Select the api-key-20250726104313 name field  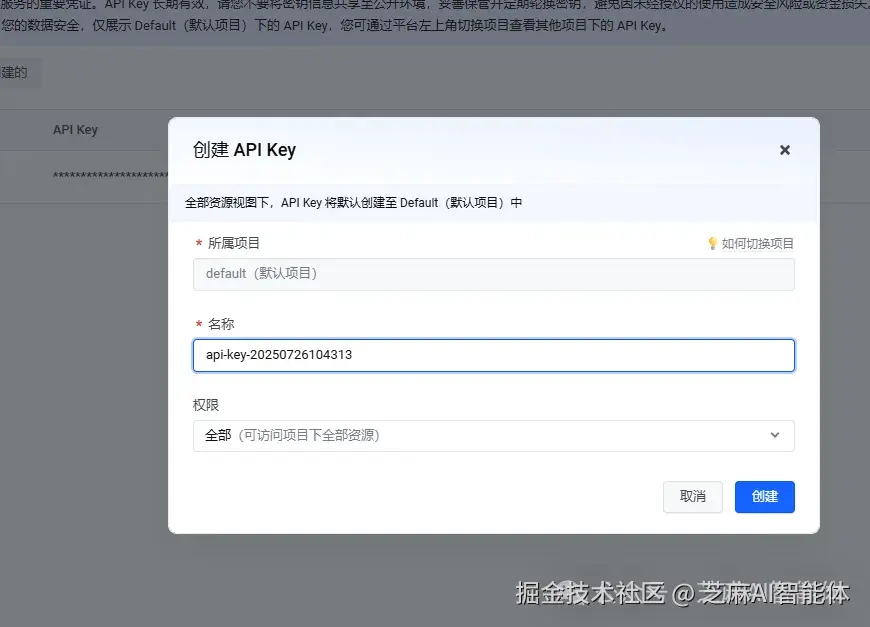493,355
